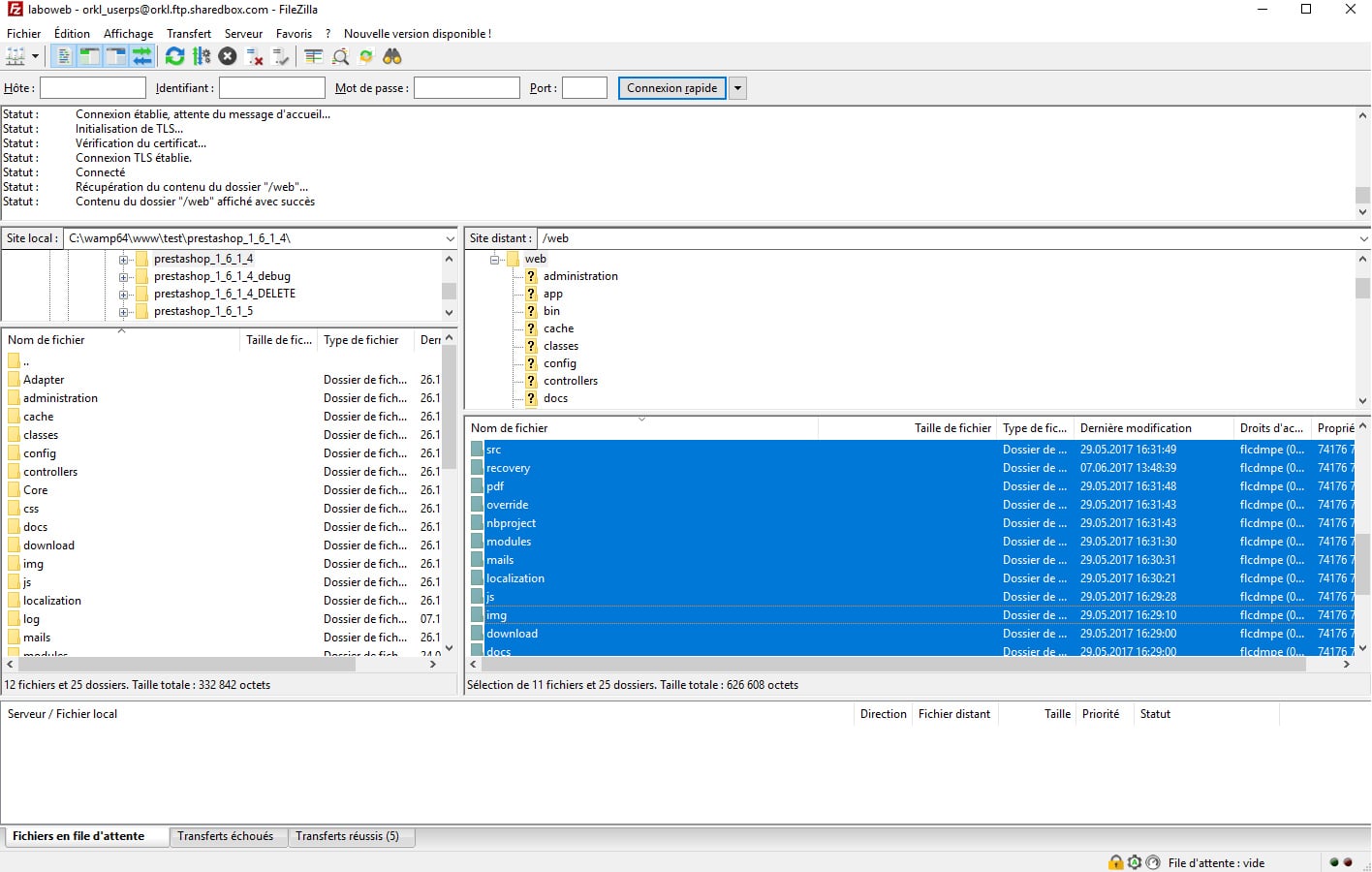Click the speed limit gauge icon
The width and height of the screenshot is (1372, 872).
(1153, 862)
